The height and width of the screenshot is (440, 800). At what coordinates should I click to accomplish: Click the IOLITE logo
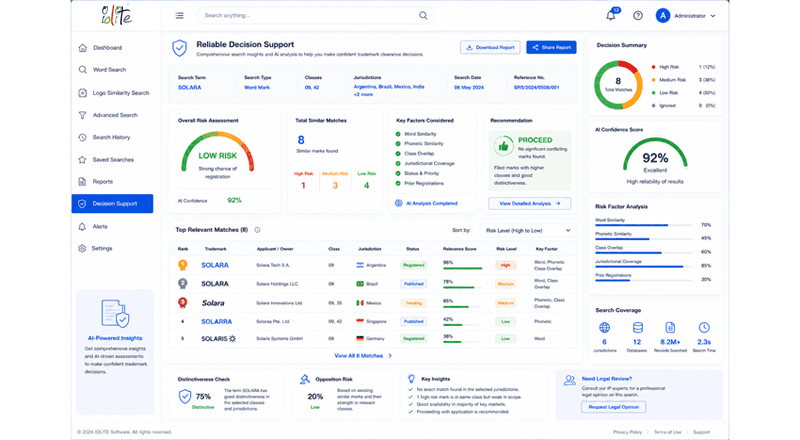(117, 15)
